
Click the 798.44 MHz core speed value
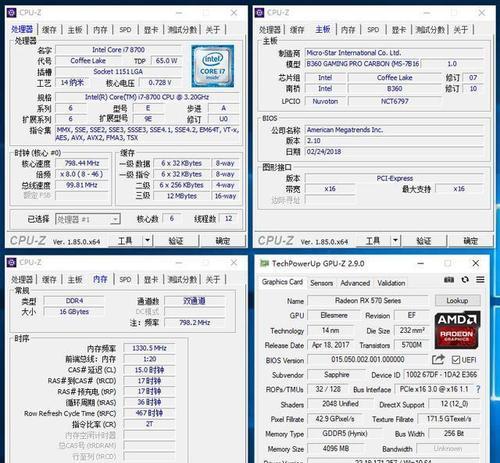pyautogui.click(x=82, y=163)
